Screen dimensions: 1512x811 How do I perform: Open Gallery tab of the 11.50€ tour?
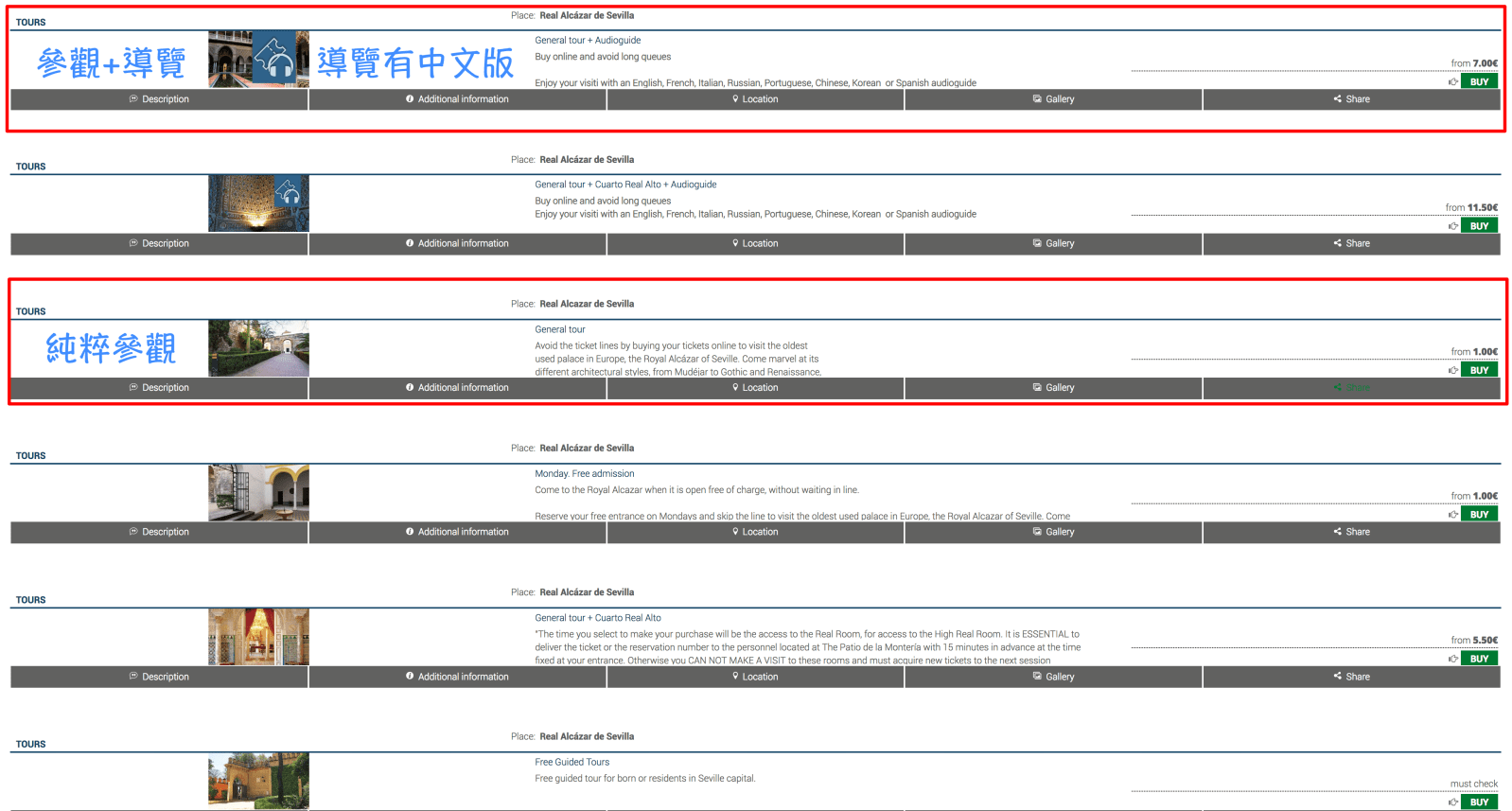[1053, 244]
